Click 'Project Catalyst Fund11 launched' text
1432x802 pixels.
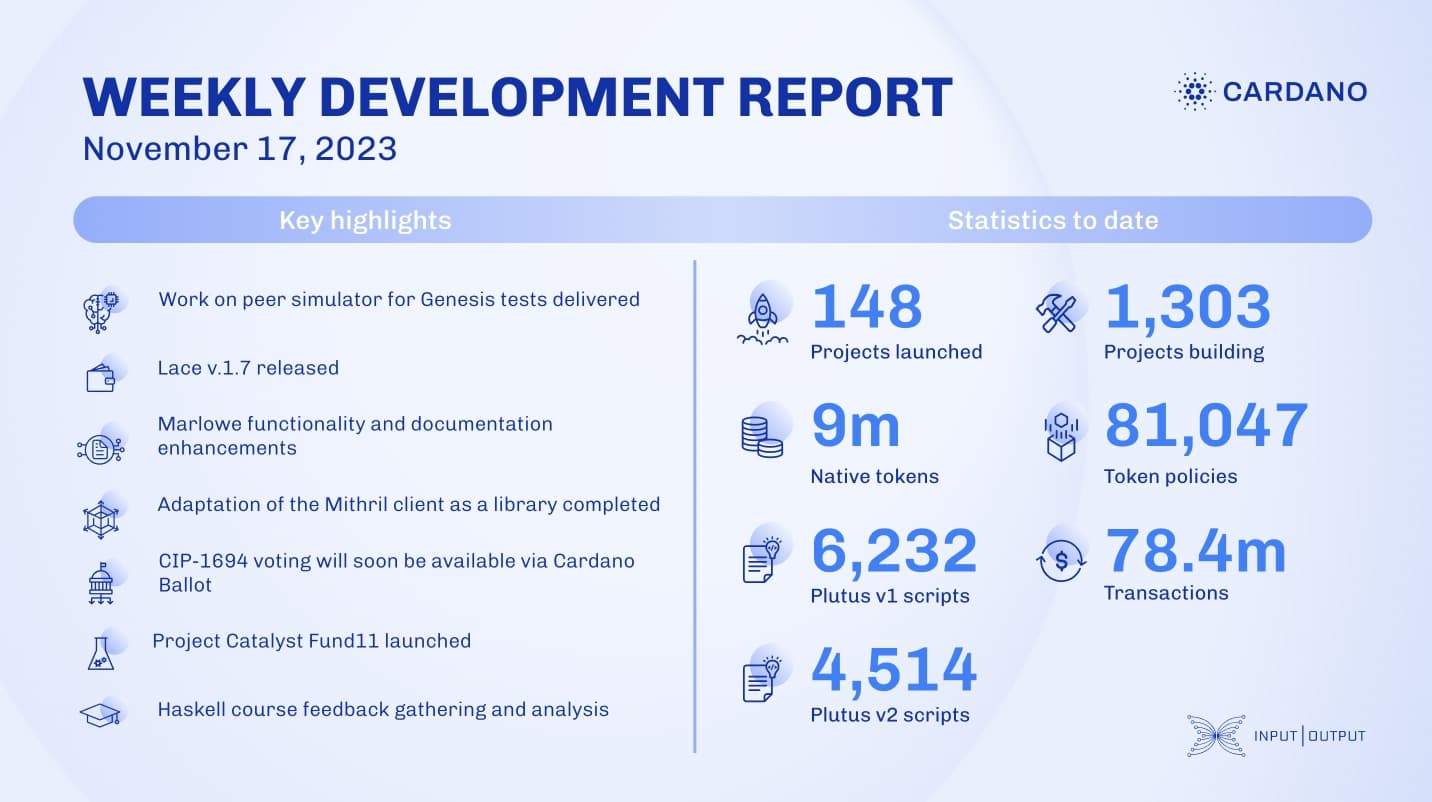(x=312, y=641)
